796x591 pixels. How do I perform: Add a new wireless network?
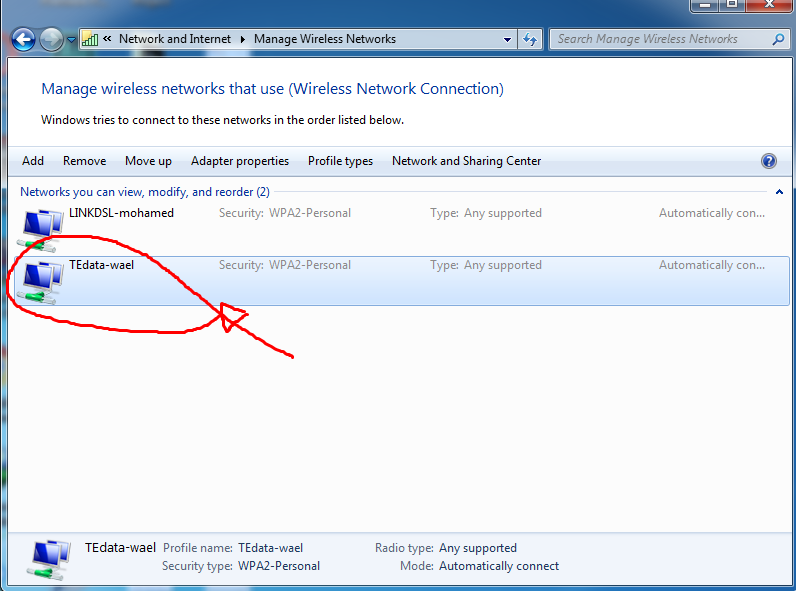tap(33, 161)
